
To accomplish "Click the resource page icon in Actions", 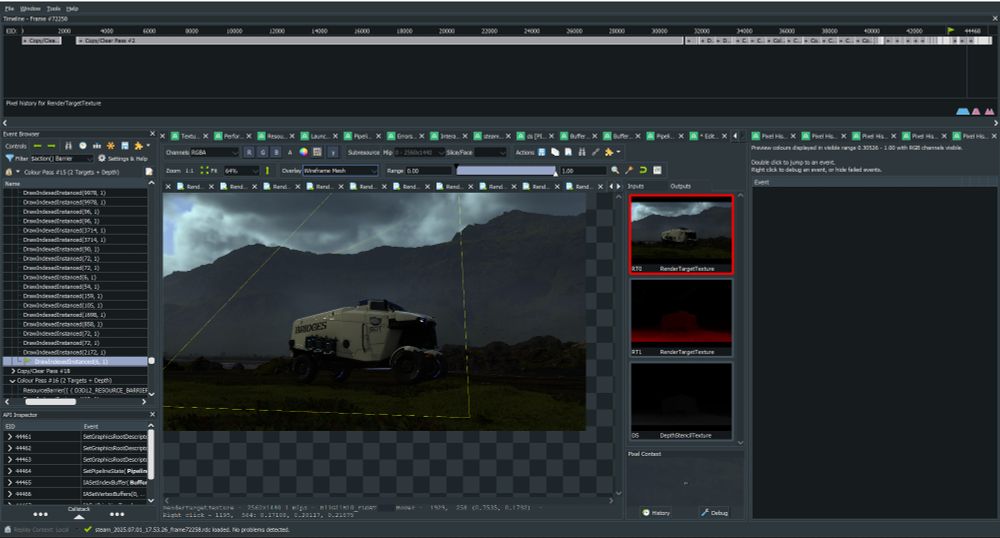I will (568, 152).
